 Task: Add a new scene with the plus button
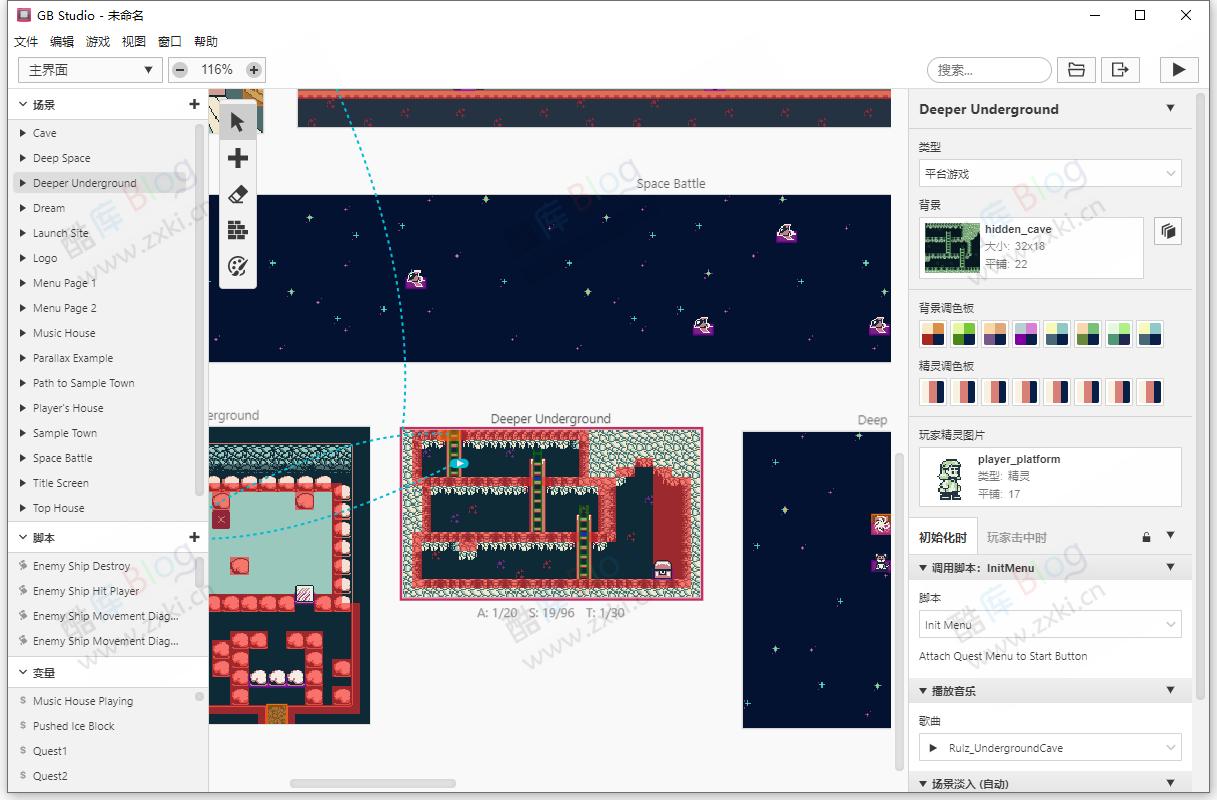point(193,104)
